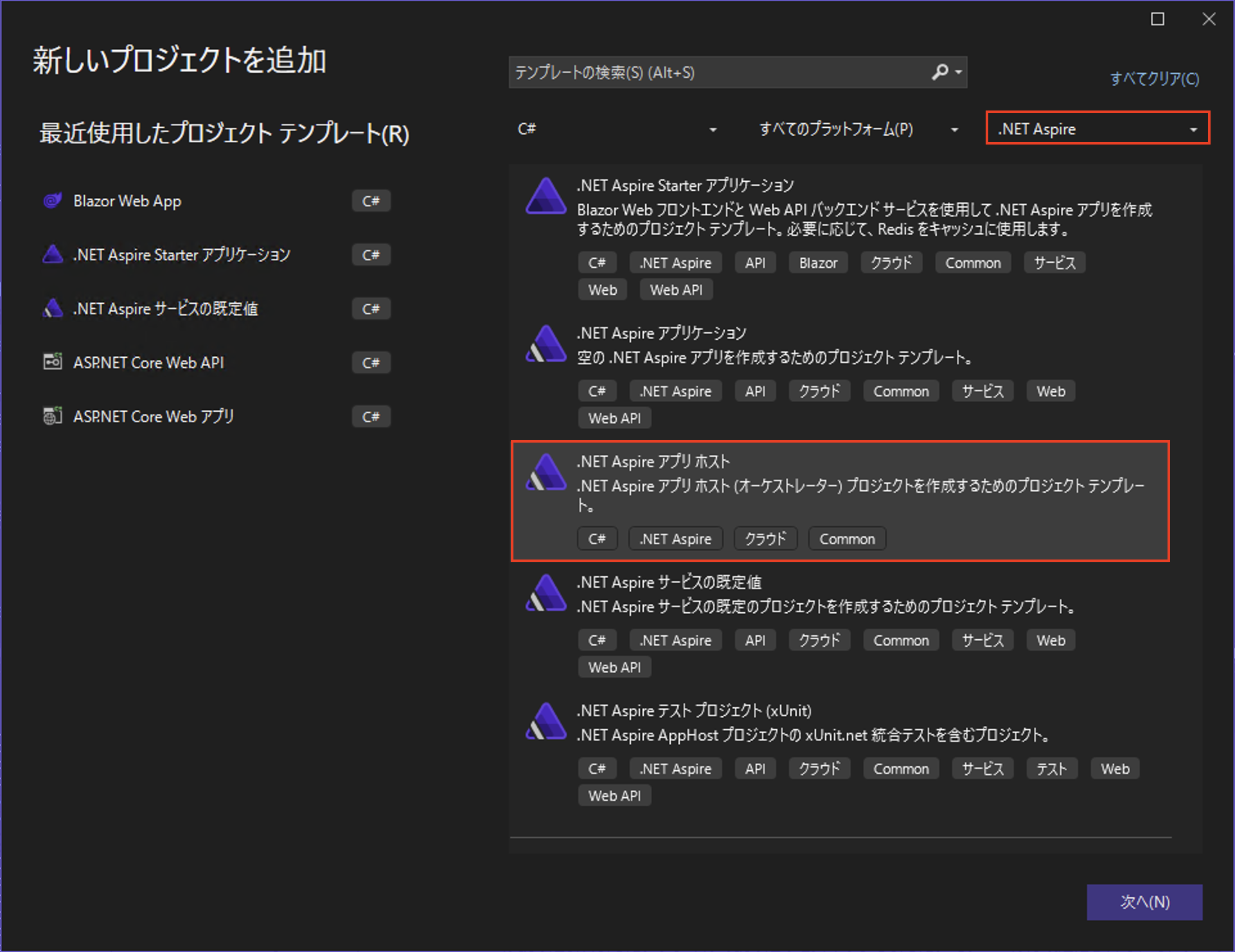Select the C# badge next to Blazor Web App
1235x952 pixels.
pos(371,200)
